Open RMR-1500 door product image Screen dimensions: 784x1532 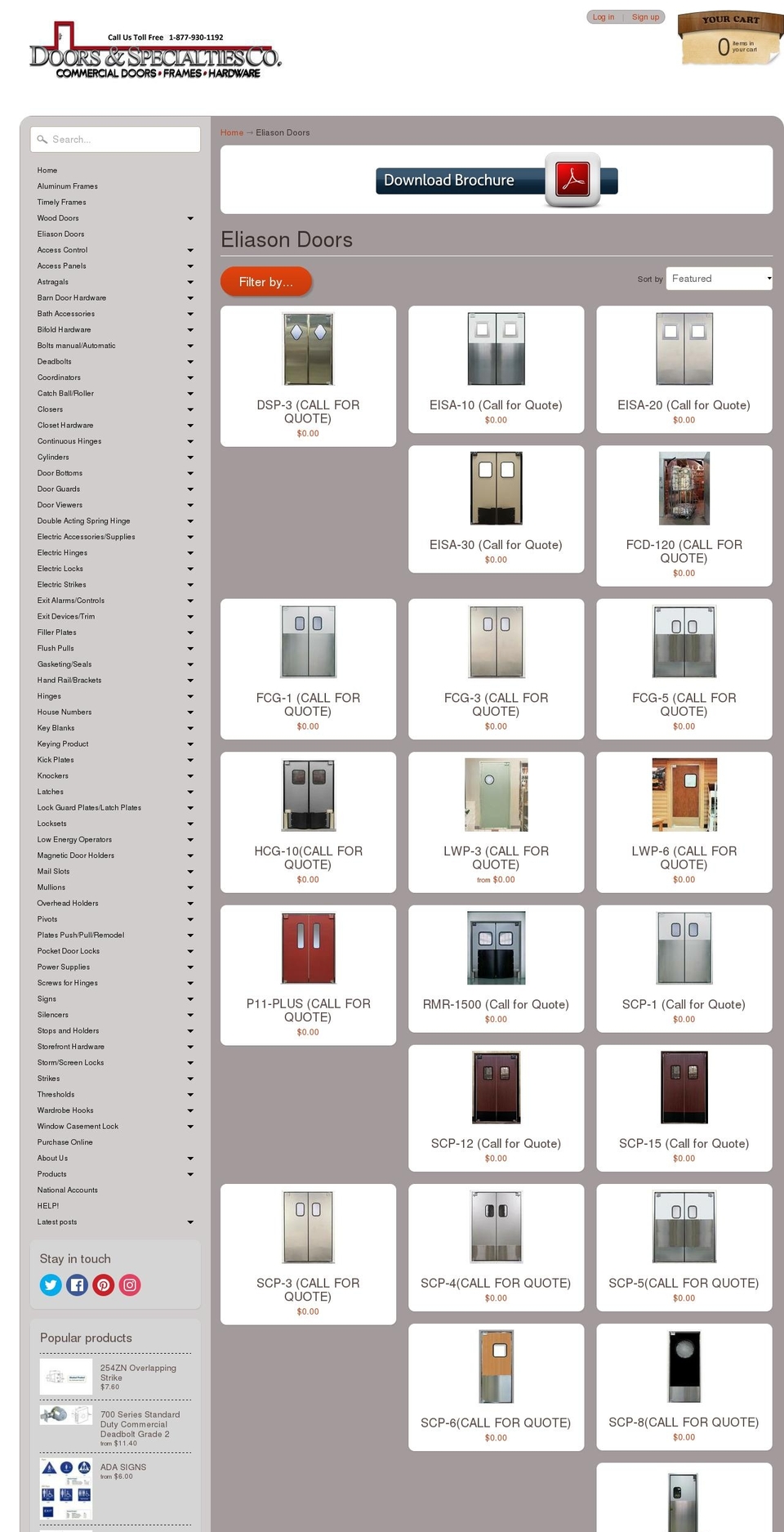[496, 948]
